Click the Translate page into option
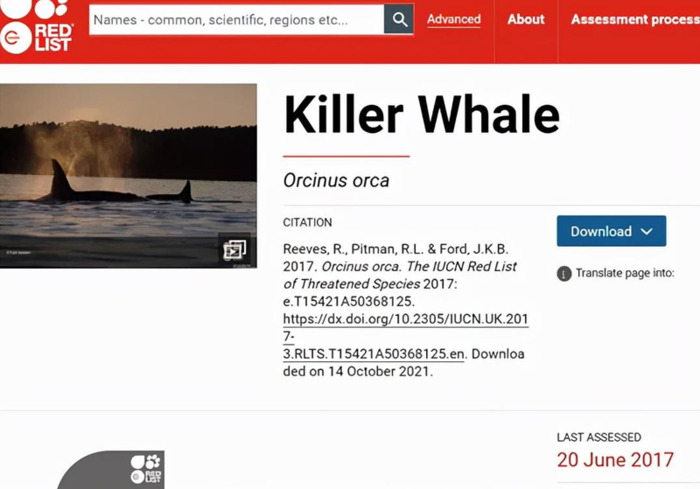Image resolution: width=700 pixels, height=489 pixels. pyautogui.click(x=625, y=273)
